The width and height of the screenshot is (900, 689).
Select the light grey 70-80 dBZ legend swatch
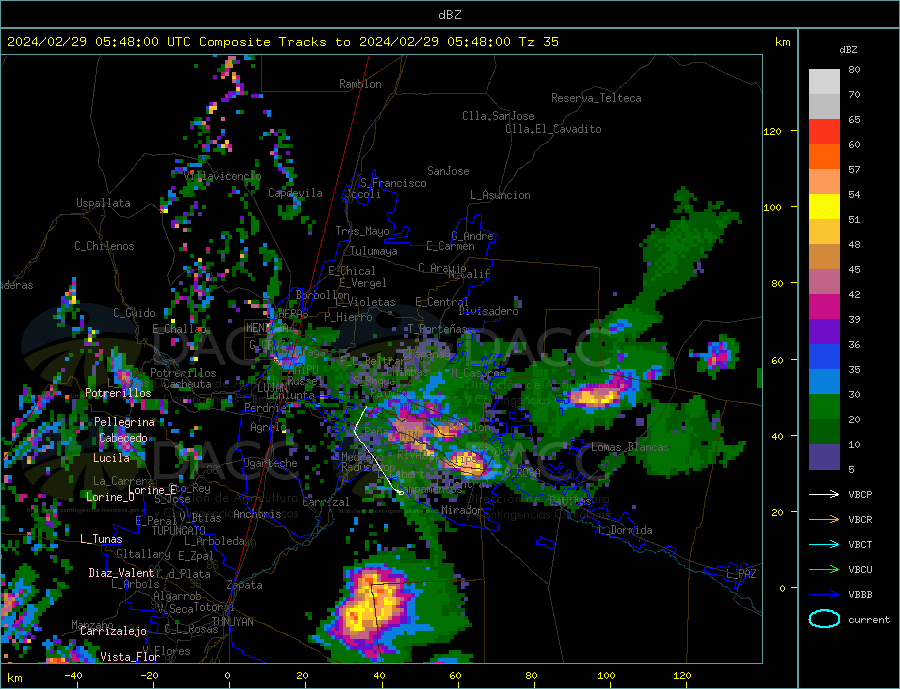824,82
